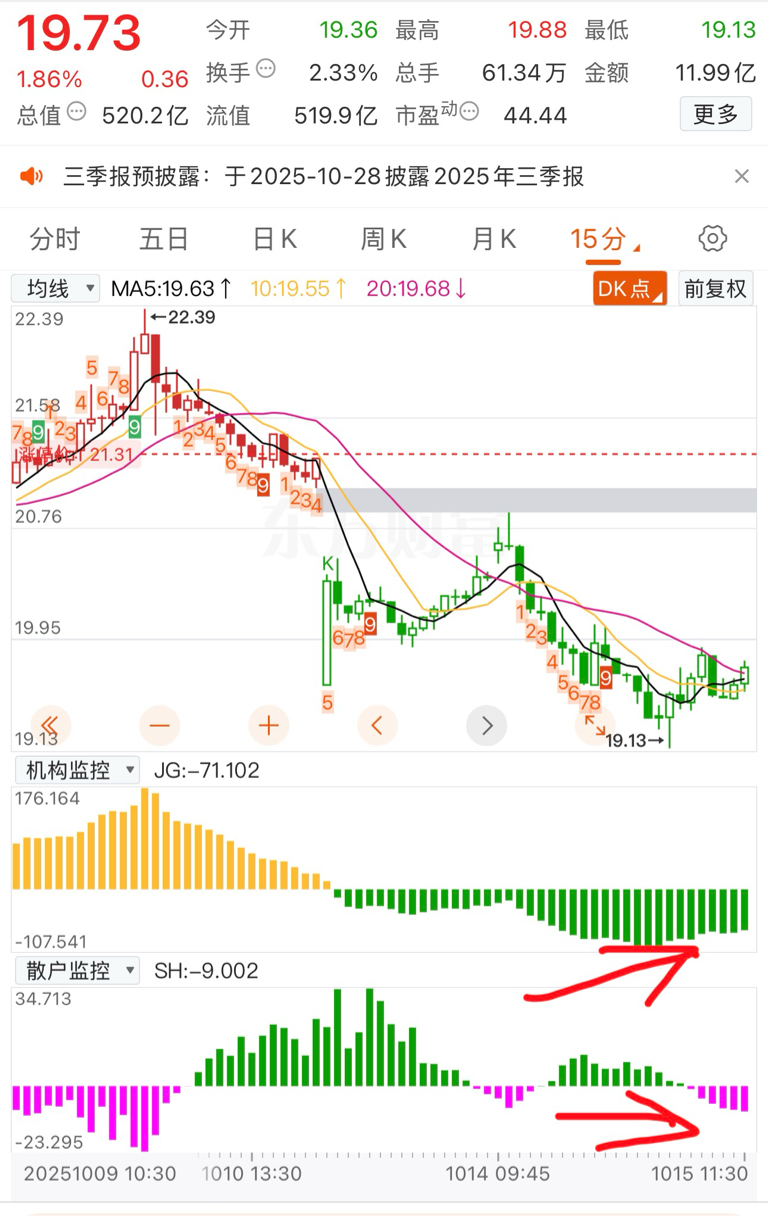The width and height of the screenshot is (768, 1216).
Task: Select the 分时 tab
Action: pos(54,239)
